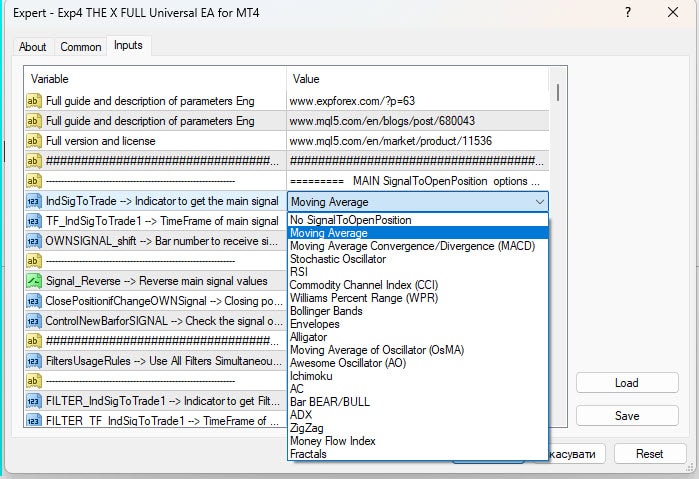
Task: Click the icon beside ControlNewBarforSIGNAL row
Action: tap(33, 321)
